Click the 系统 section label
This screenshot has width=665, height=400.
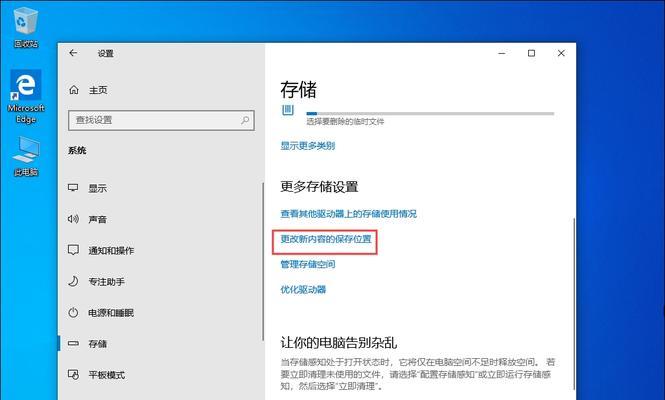point(77,150)
